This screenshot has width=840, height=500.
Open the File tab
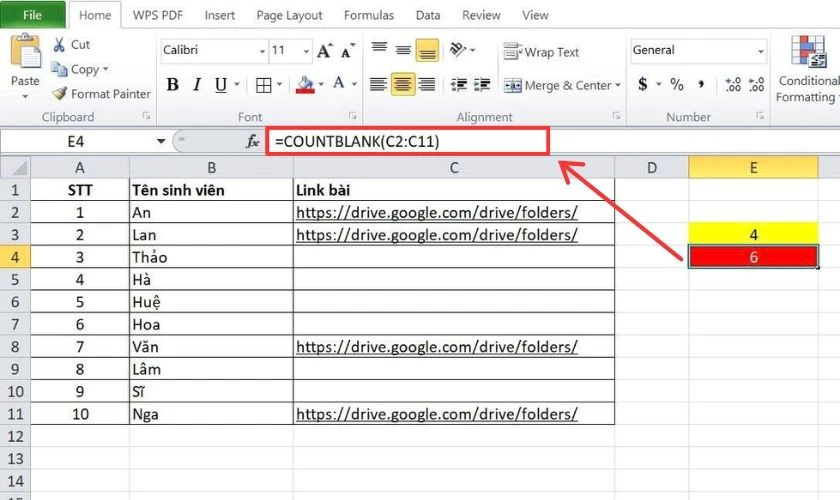point(33,15)
